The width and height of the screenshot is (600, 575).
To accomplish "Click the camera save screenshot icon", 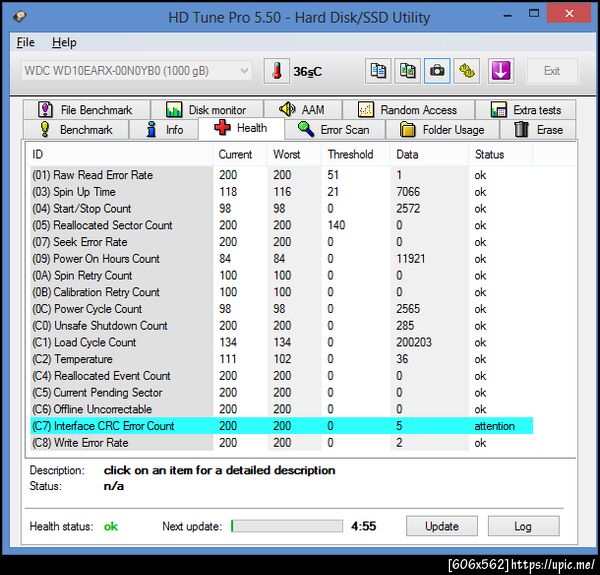I will [437, 71].
